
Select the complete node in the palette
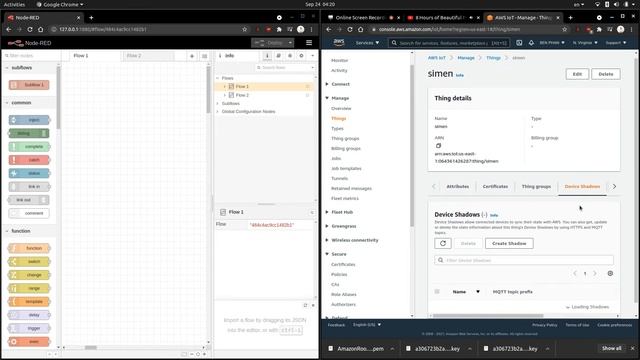coord(29,147)
